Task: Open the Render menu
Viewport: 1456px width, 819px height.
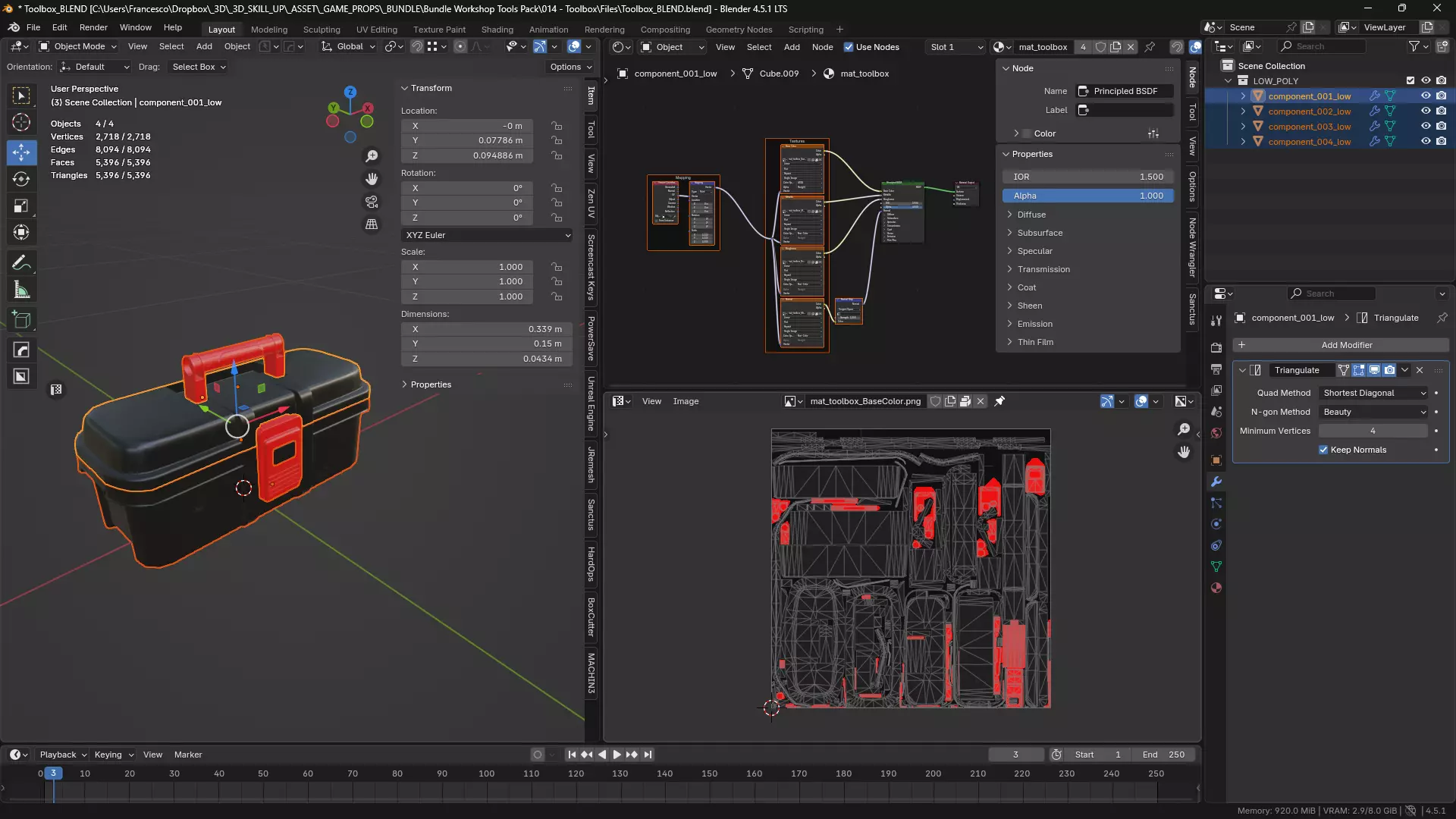Action: [93, 27]
